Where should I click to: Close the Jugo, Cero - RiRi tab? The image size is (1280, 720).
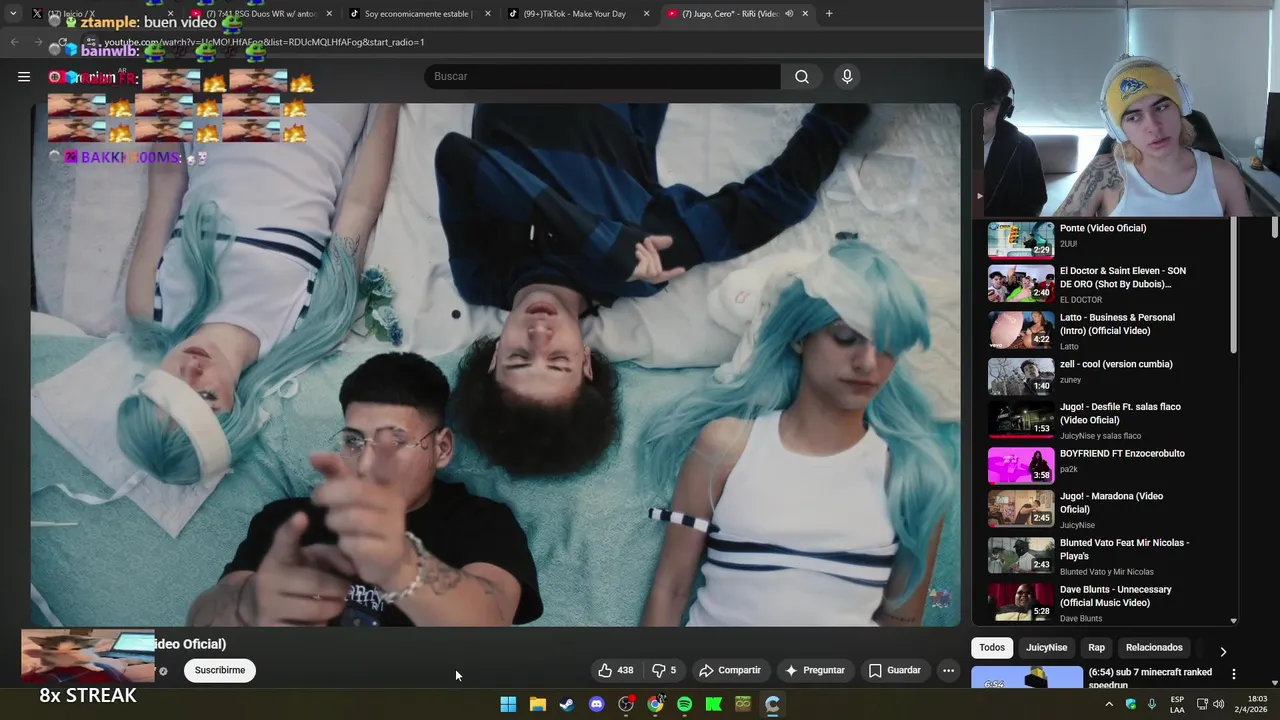(805, 13)
